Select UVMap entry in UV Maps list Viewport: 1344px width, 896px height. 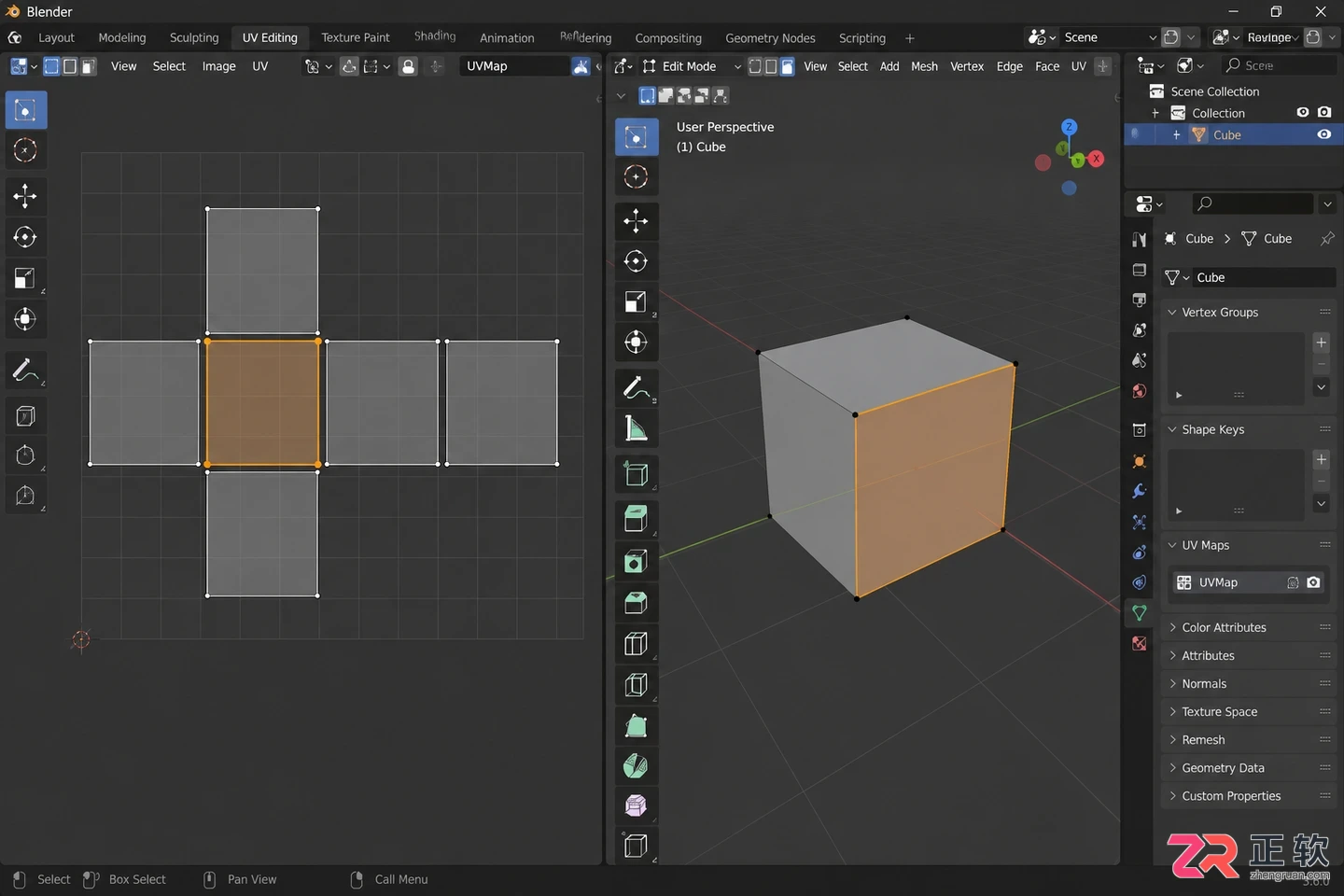1249,582
